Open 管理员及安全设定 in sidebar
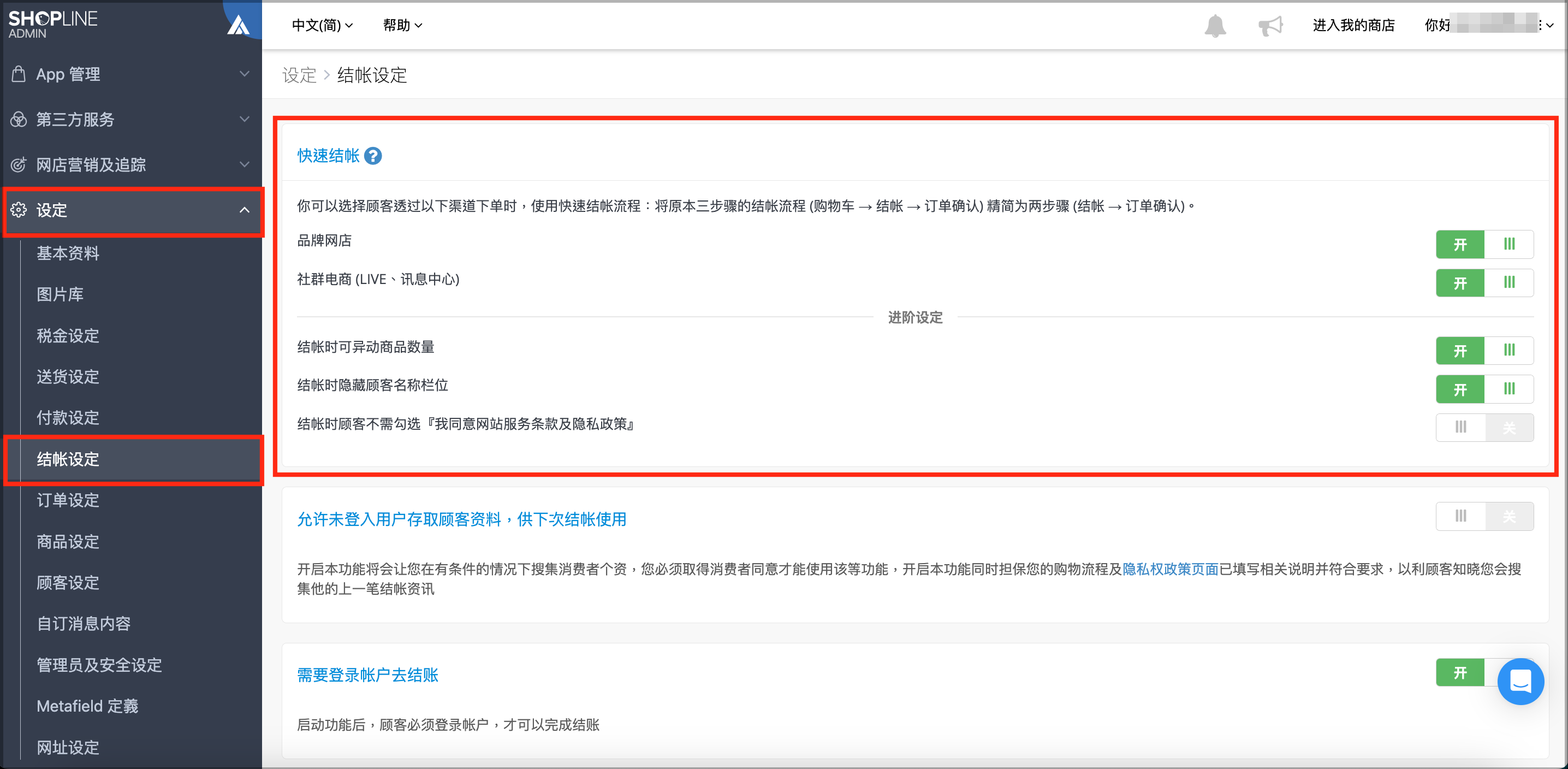The height and width of the screenshot is (769, 1568). point(99,665)
